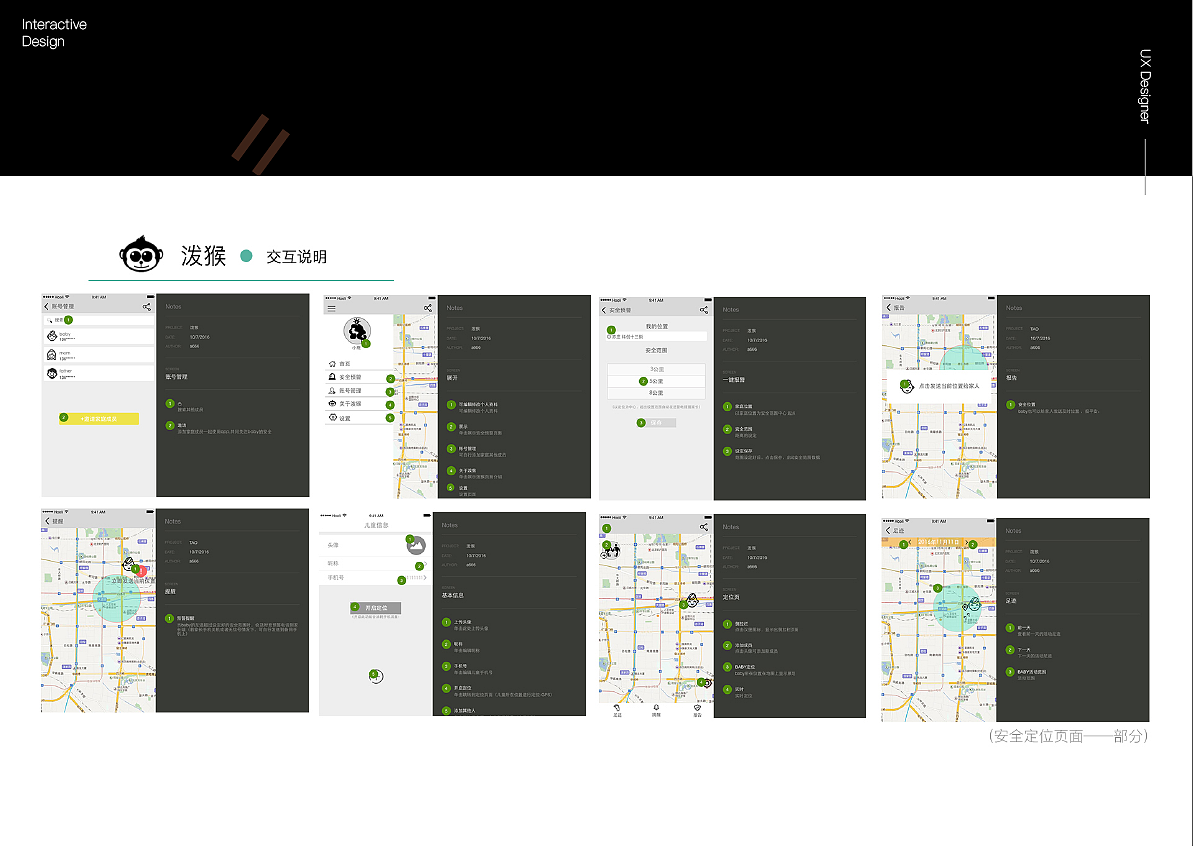Open 安全预警 in the side menu

pyautogui.click(x=358, y=377)
